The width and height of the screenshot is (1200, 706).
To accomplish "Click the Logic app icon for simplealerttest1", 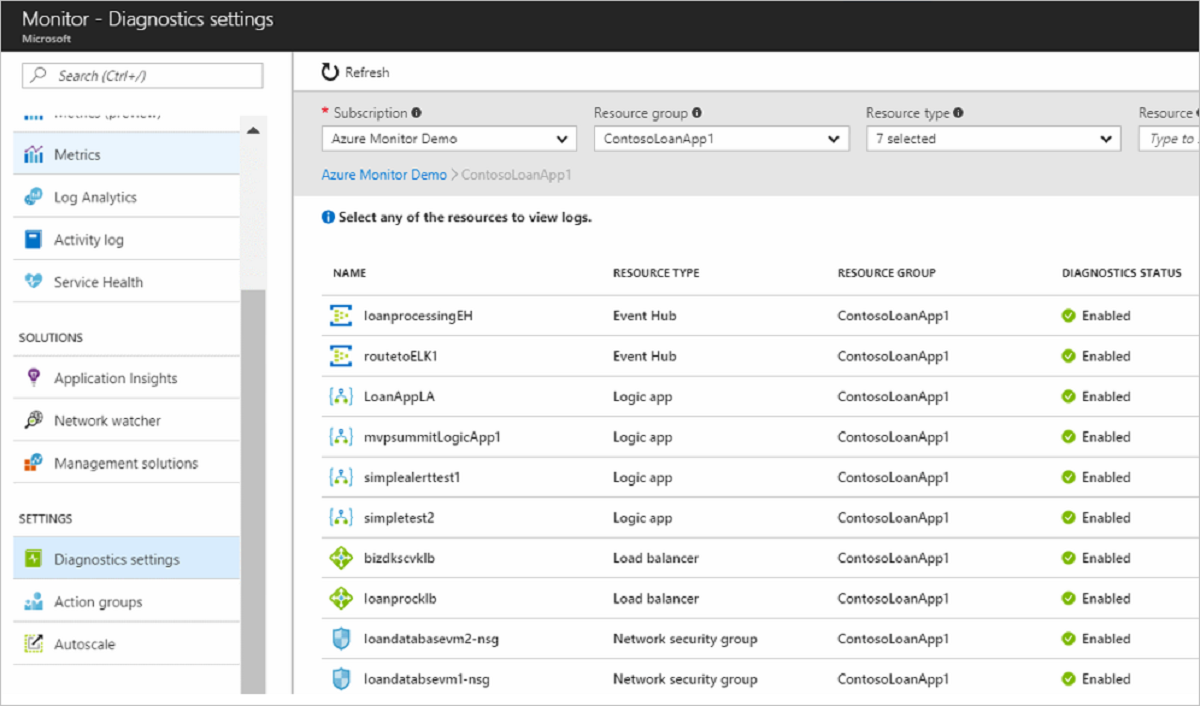I will [342, 478].
